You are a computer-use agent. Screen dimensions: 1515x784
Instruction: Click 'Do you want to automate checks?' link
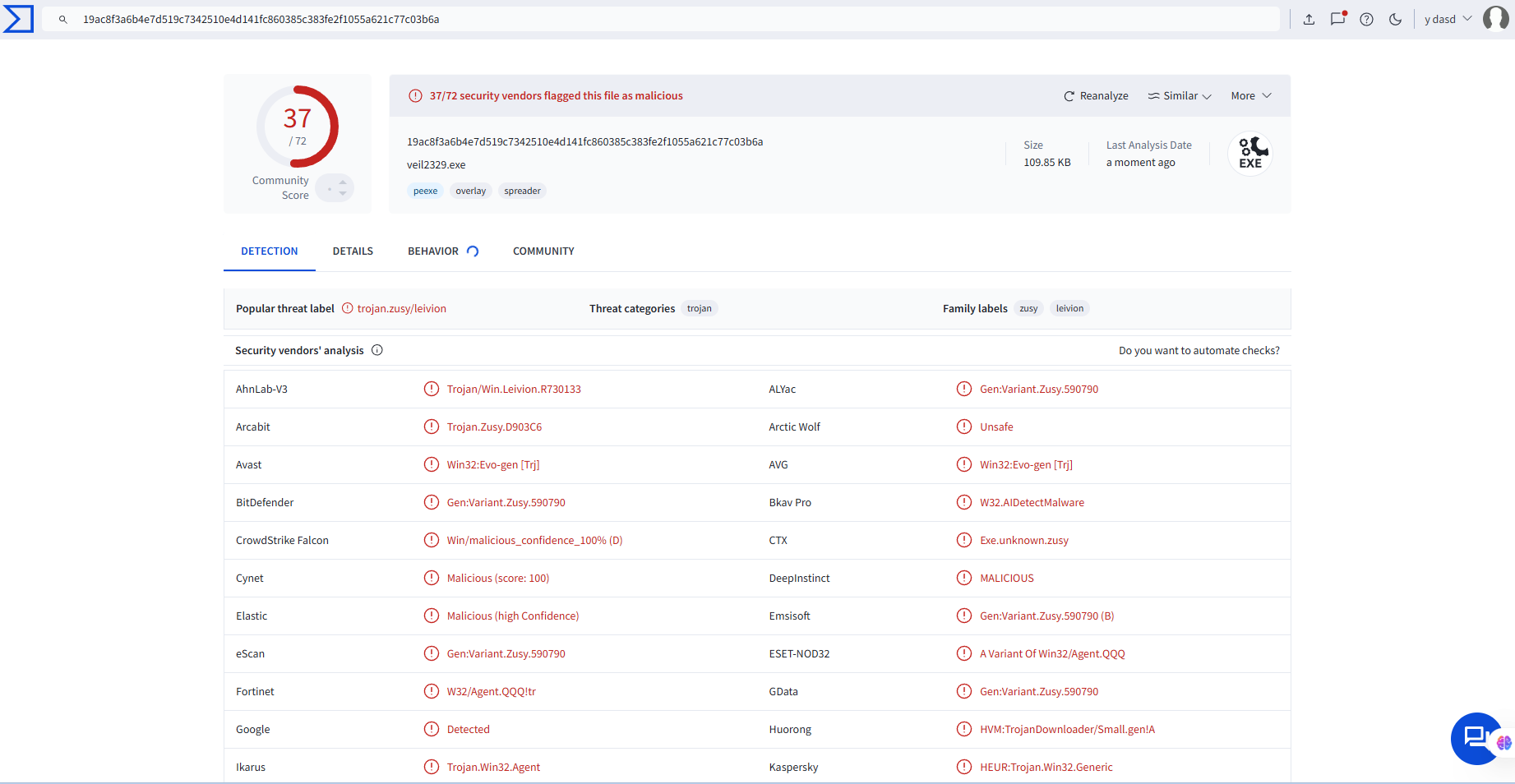pos(1199,351)
